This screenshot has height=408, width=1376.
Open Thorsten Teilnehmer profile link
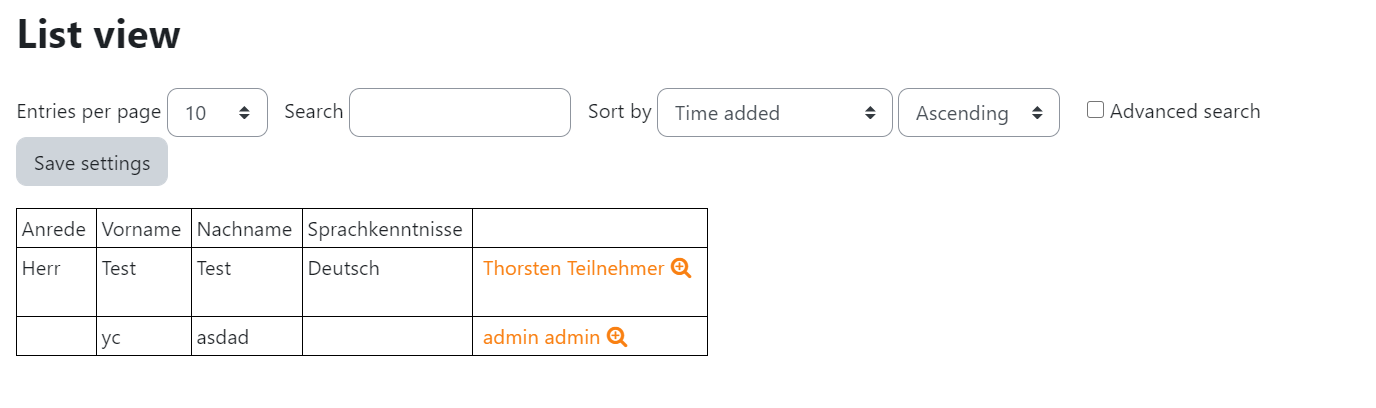(x=573, y=268)
